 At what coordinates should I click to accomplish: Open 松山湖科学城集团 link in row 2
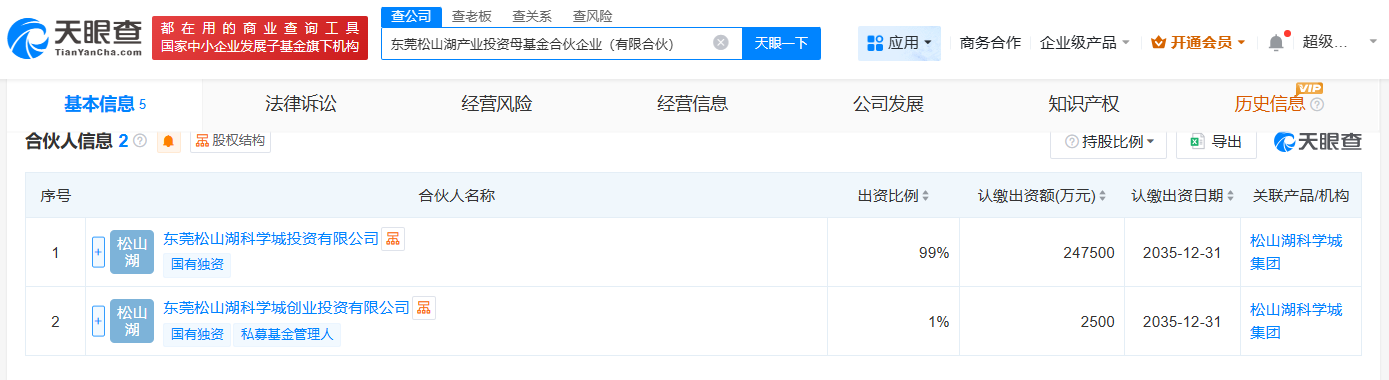[1296, 321]
